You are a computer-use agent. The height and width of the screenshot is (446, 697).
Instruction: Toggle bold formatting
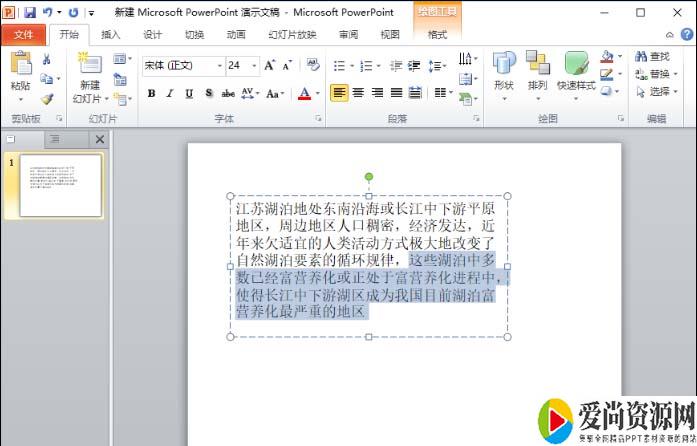pos(151,93)
